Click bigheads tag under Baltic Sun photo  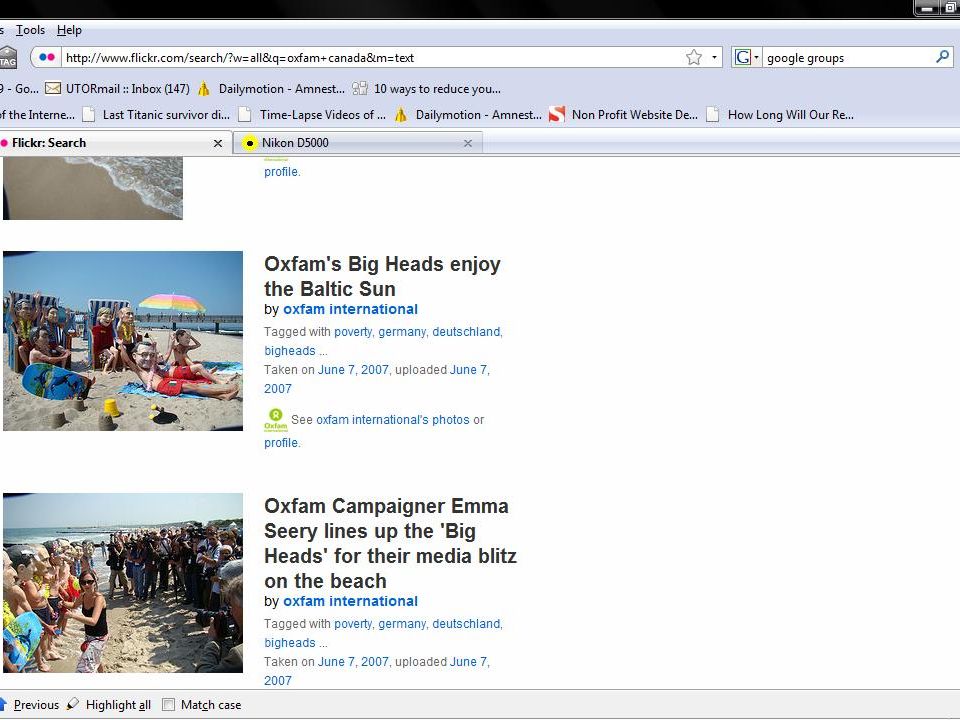[x=290, y=351]
